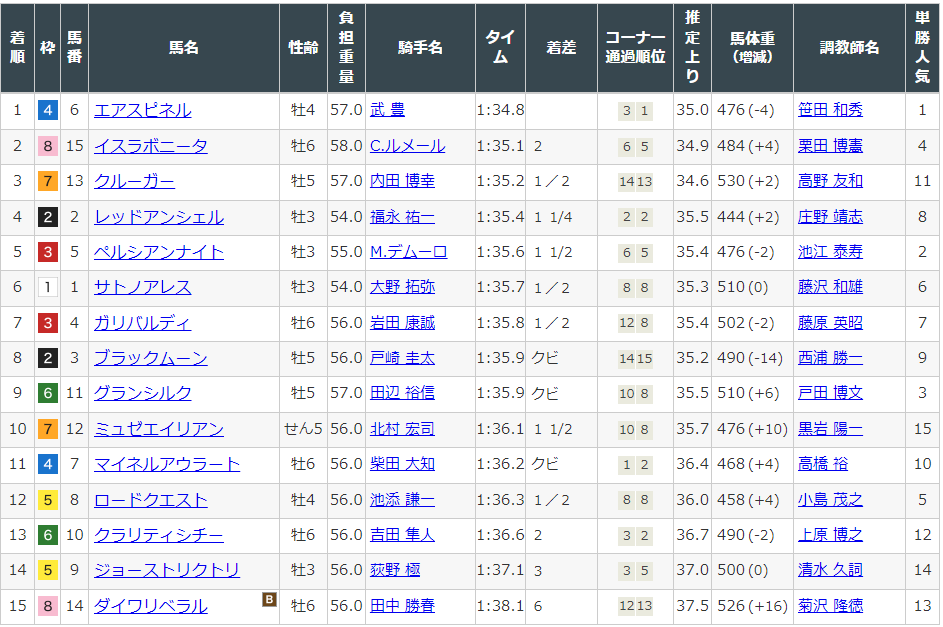This screenshot has width=943, height=627.
Task: Open horse link レッドアンシェル
Action: tap(159, 217)
